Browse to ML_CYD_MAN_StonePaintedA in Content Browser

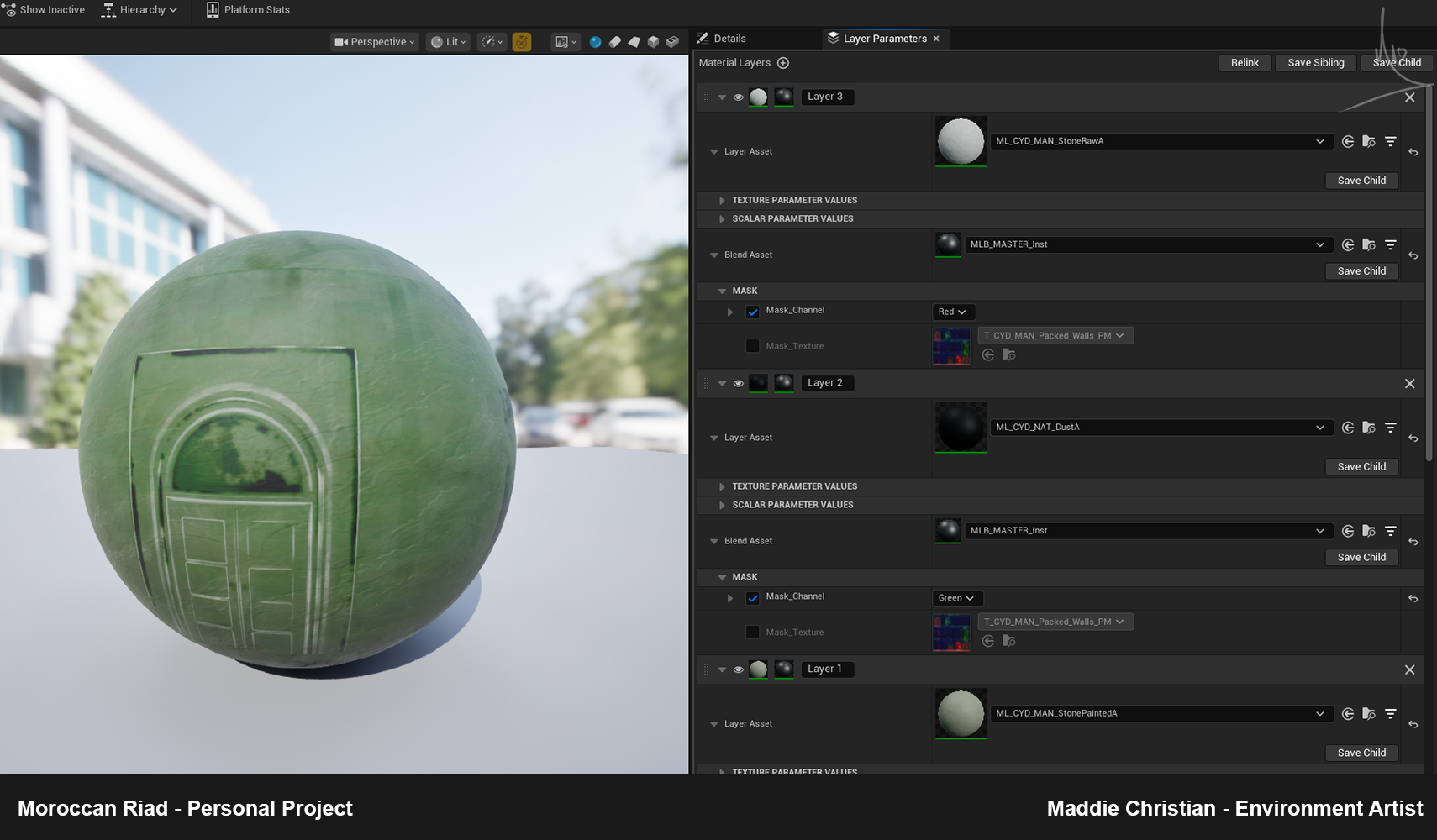click(x=1369, y=714)
